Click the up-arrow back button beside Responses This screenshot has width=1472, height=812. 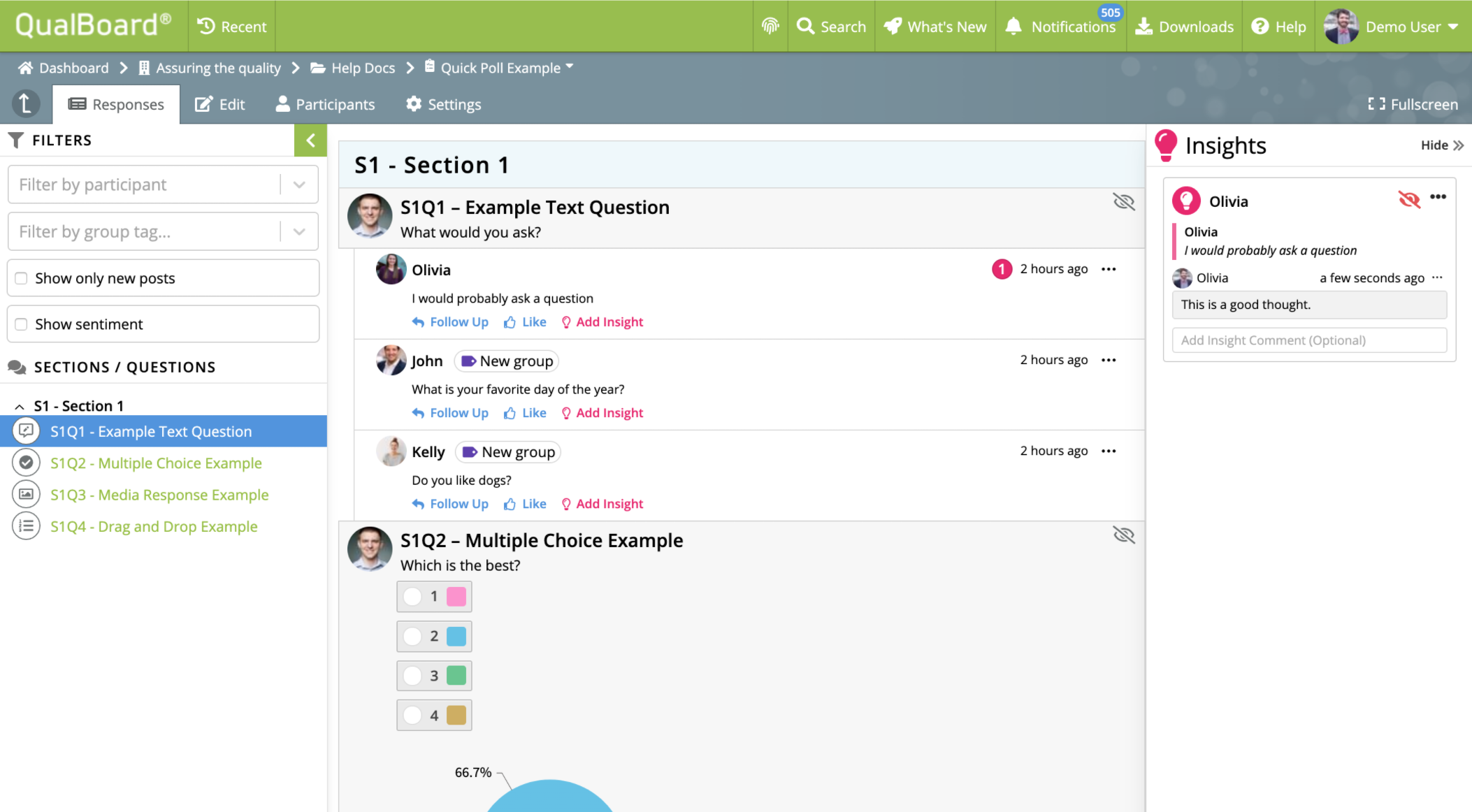pyautogui.click(x=25, y=103)
